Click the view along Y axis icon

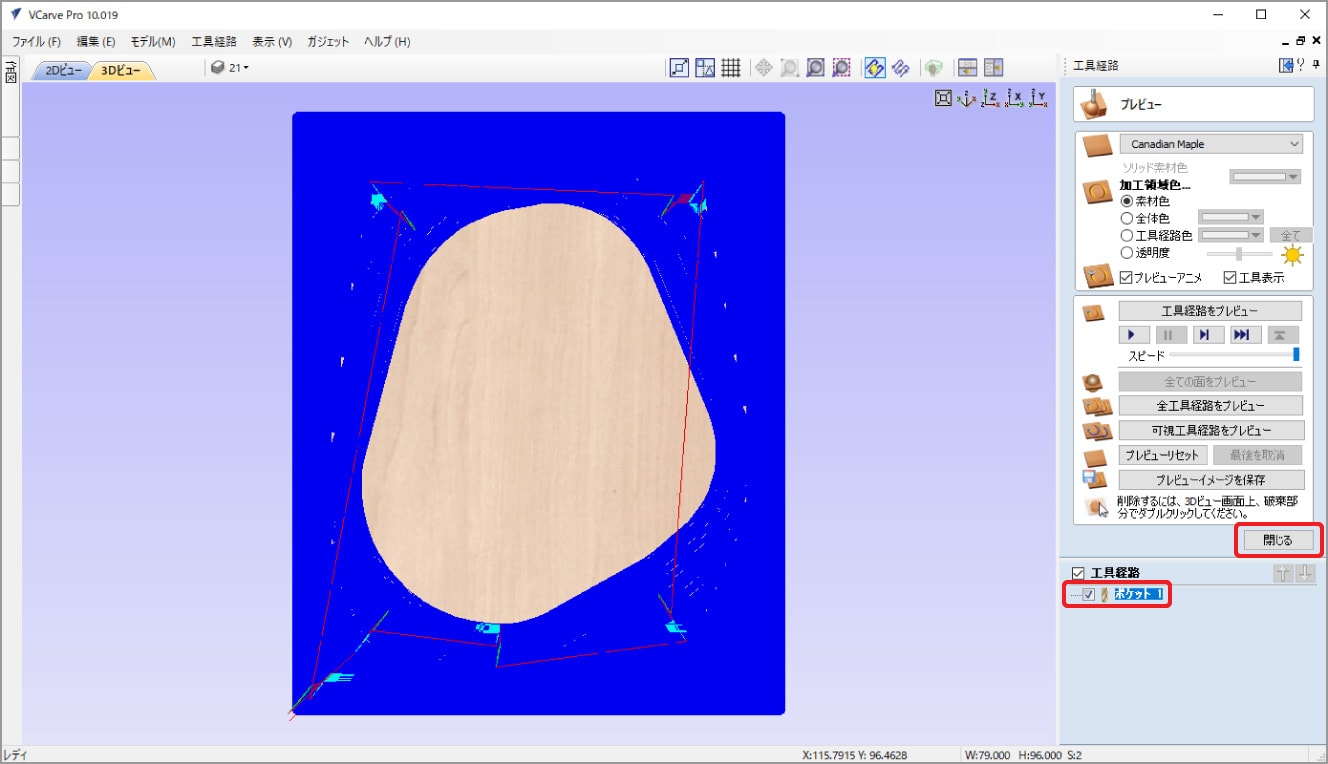coord(1040,98)
